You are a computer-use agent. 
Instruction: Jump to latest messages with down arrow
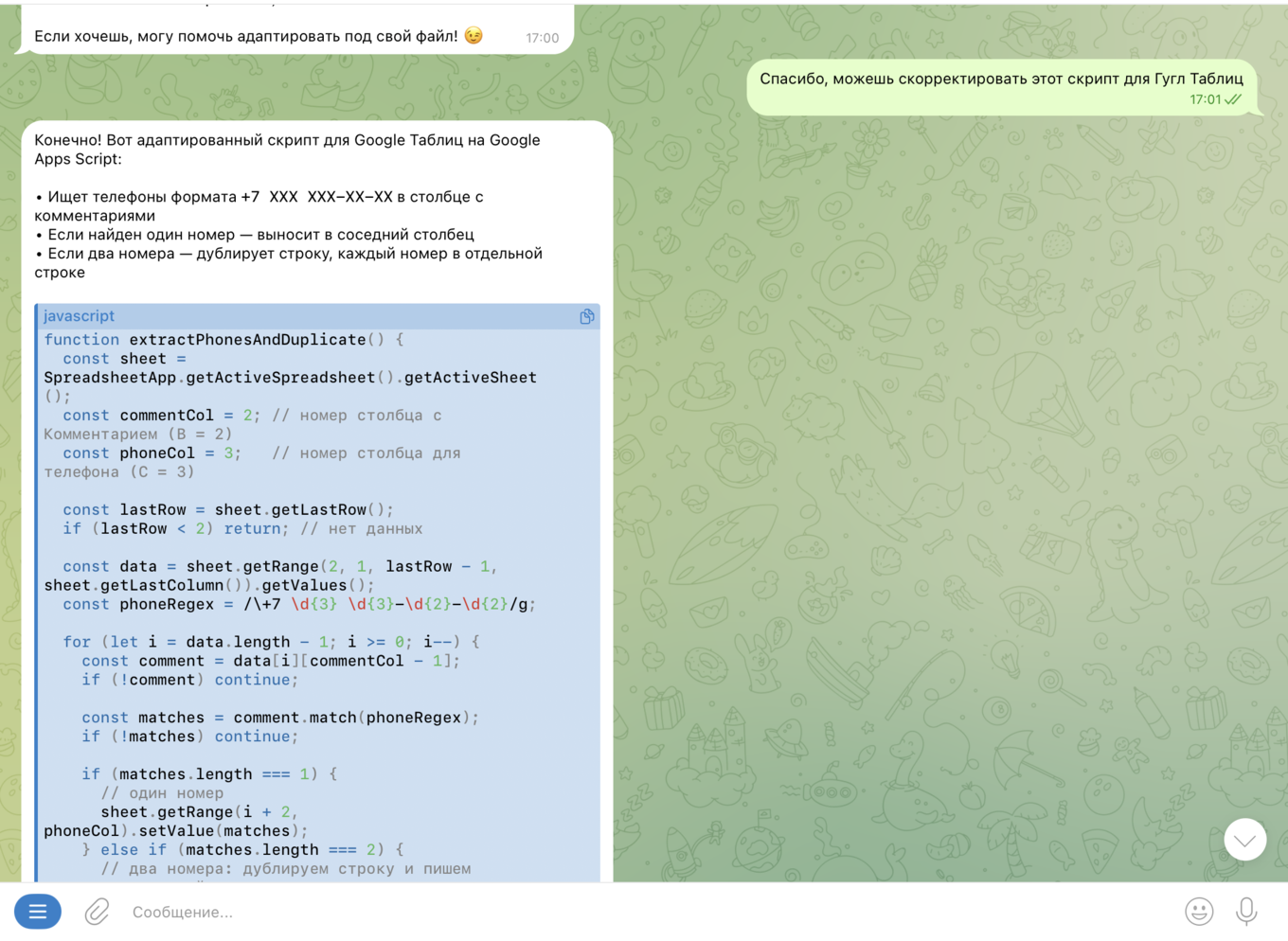[1245, 840]
